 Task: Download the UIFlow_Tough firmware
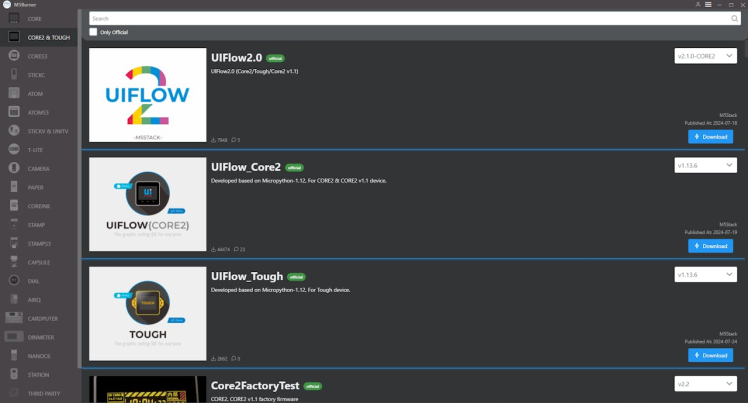point(710,355)
